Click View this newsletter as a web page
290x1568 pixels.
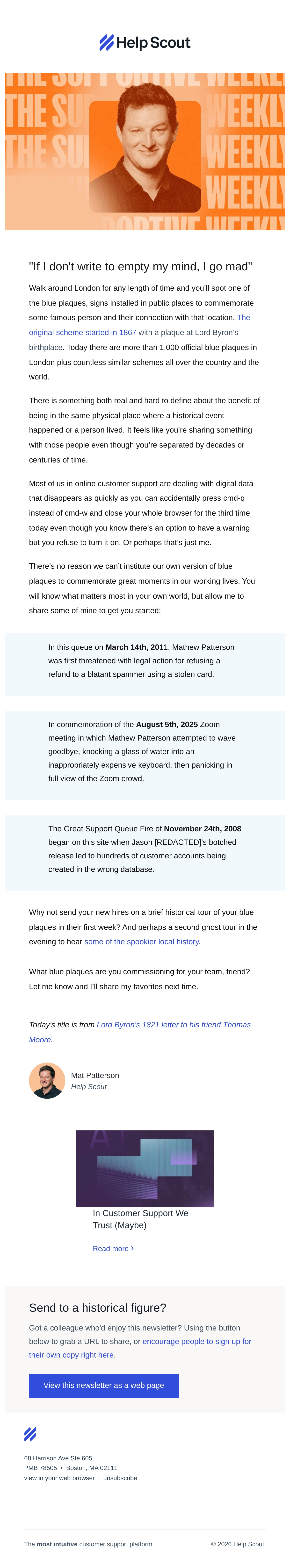pos(104,1385)
